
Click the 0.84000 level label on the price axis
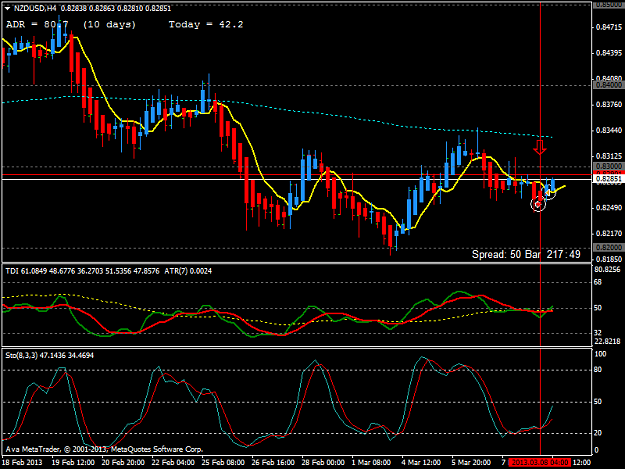pos(609,85)
